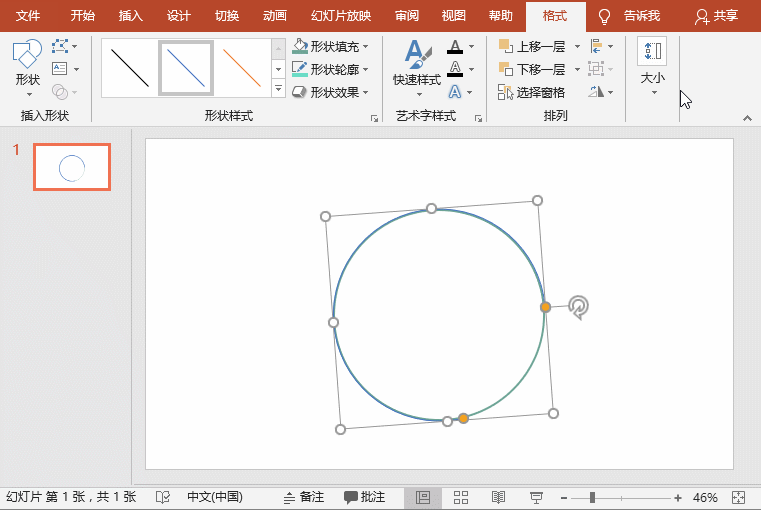The image size is (761, 510).
Task: Click 下移一层 send backward
Action: [533, 69]
